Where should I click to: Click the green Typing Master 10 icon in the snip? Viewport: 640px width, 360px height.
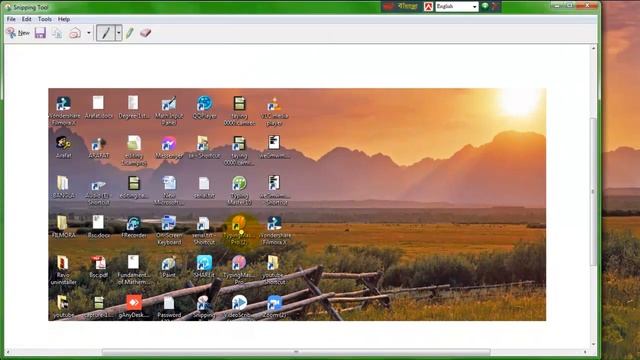[239, 190]
